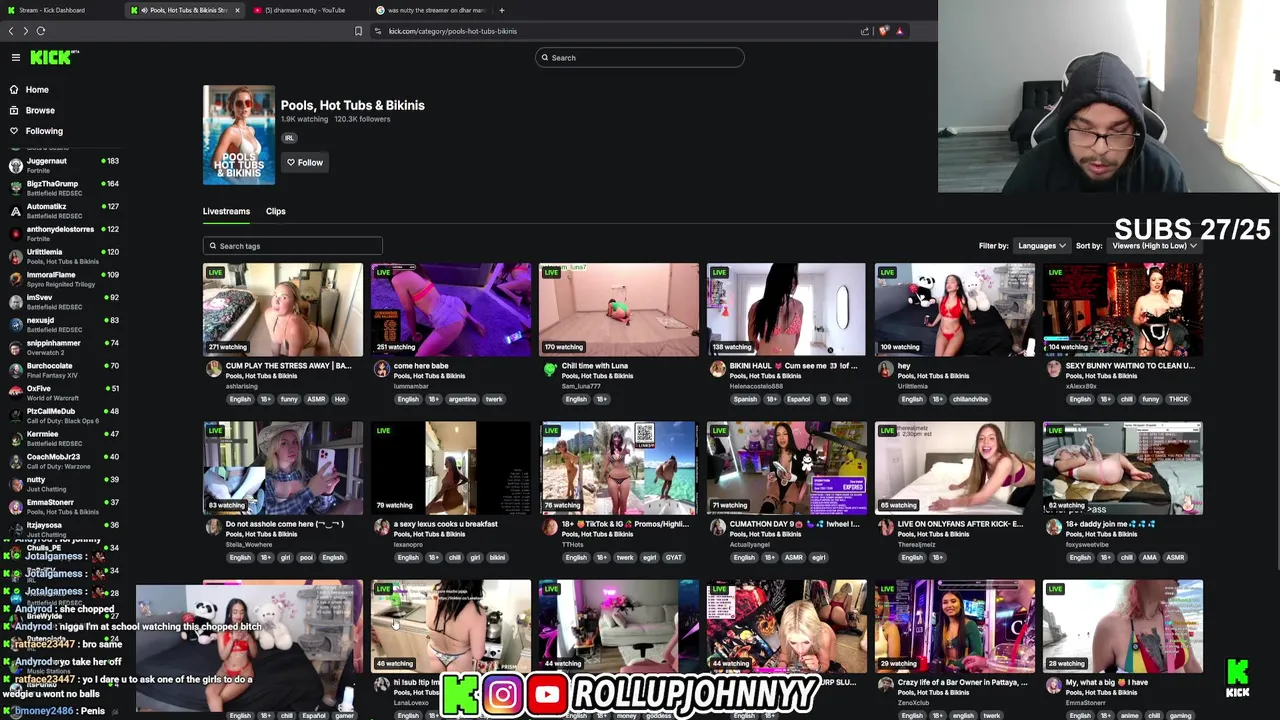The image size is (1280, 720).
Task: Click the 'Español' tag under BIKINI HAUL stream
Action: pos(798,399)
